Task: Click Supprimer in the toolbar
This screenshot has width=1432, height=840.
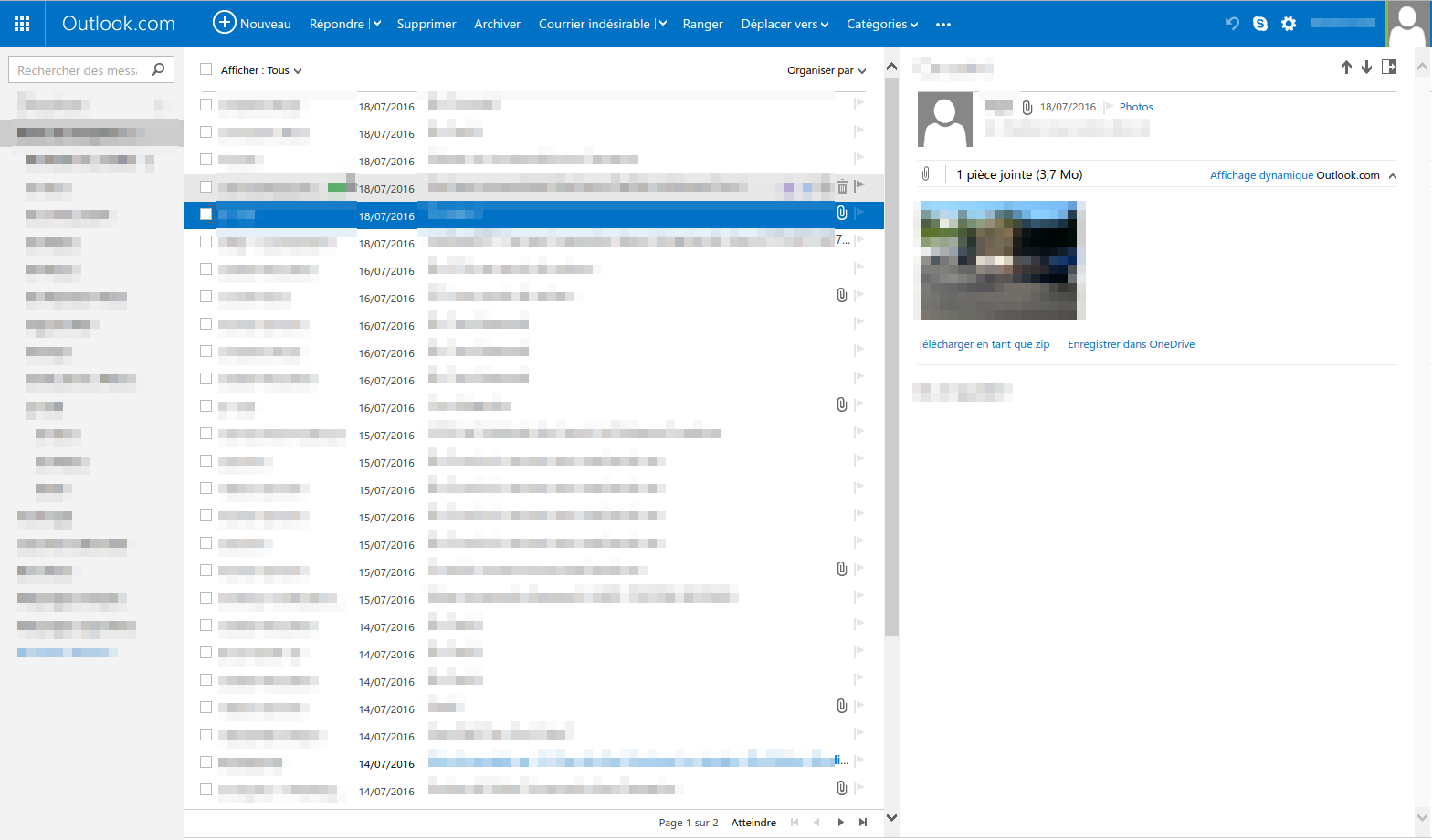Action: pos(426,24)
